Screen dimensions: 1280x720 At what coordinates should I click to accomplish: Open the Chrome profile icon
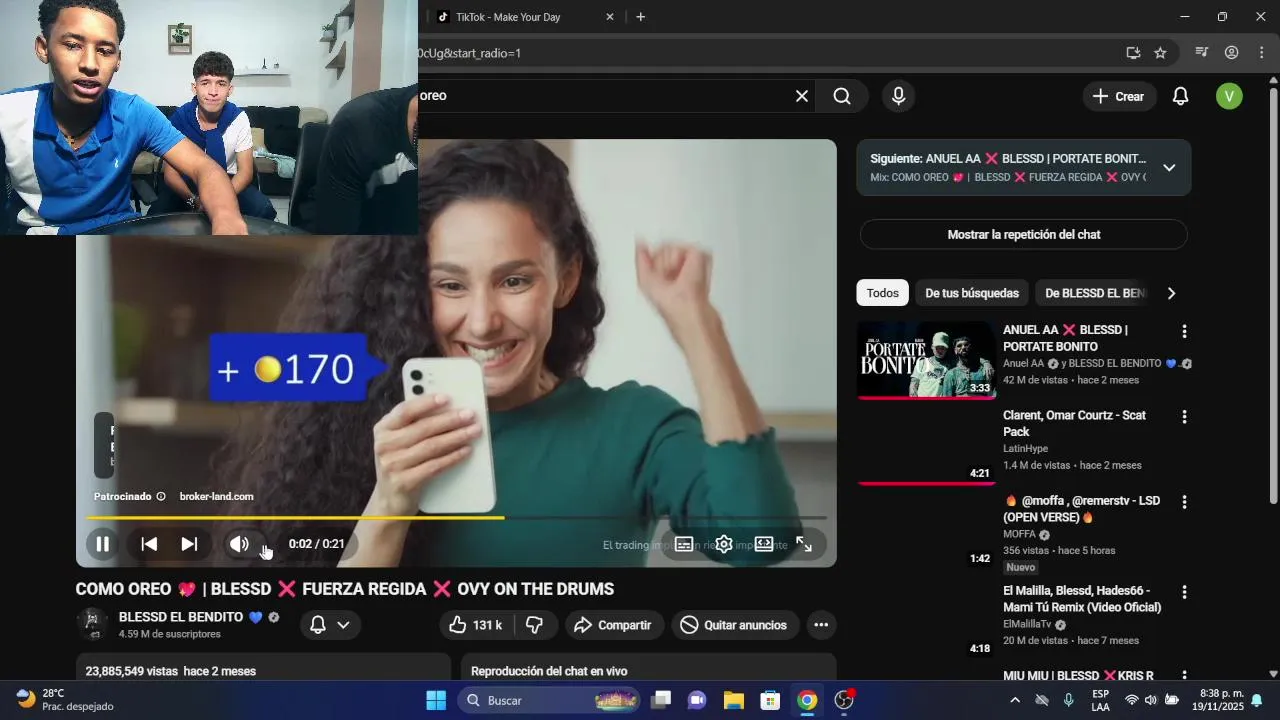tap(1232, 53)
